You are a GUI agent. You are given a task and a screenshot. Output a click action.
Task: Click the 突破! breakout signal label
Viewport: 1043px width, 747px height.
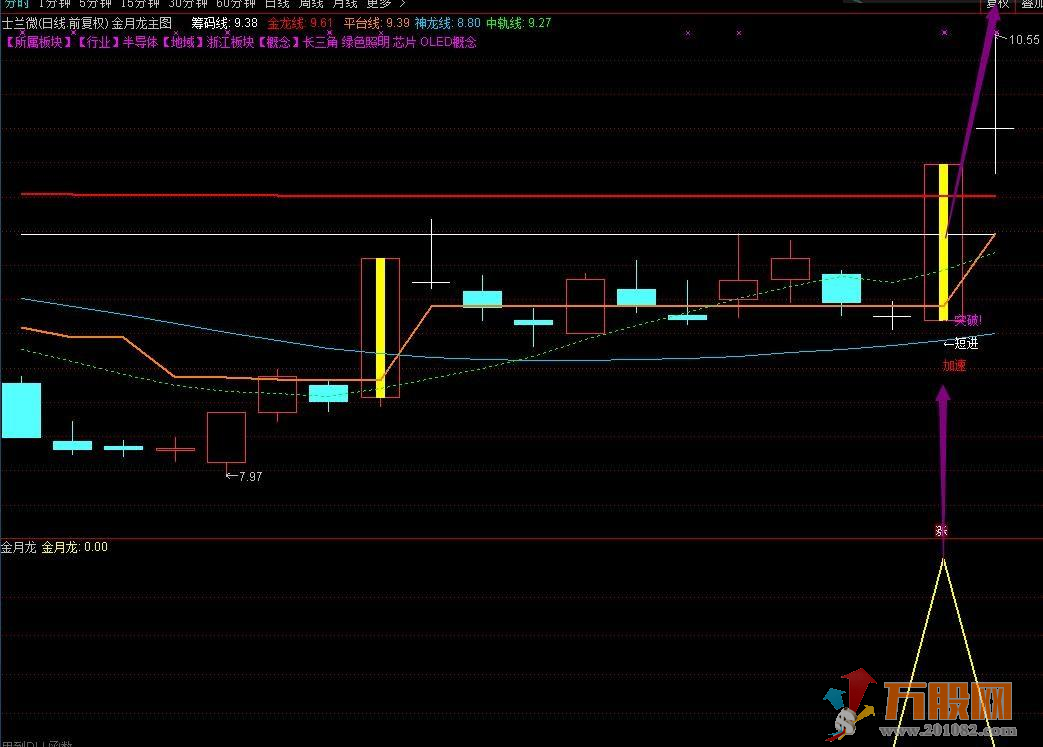click(967, 320)
